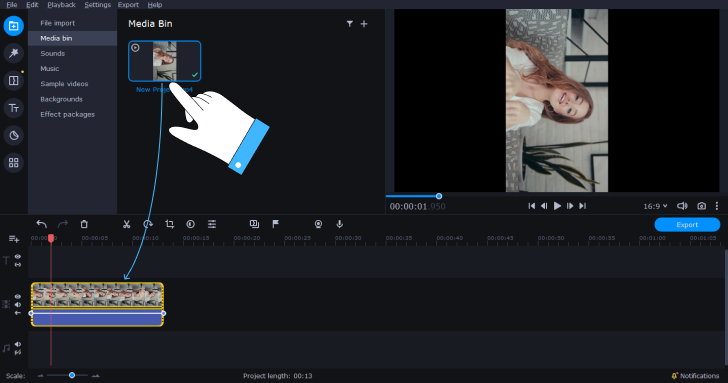Zoom in timeline scale
Viewport: 728px width, 383px height.
tap(96, 376)
